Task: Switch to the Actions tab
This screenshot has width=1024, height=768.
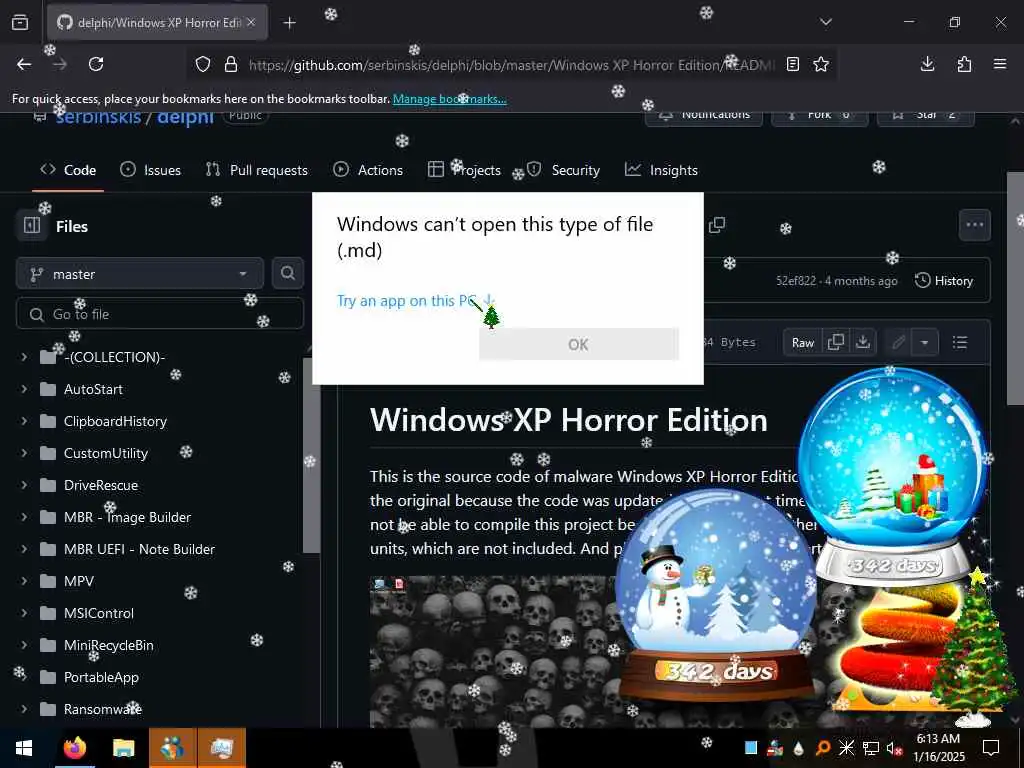Action: pos(368,170)
